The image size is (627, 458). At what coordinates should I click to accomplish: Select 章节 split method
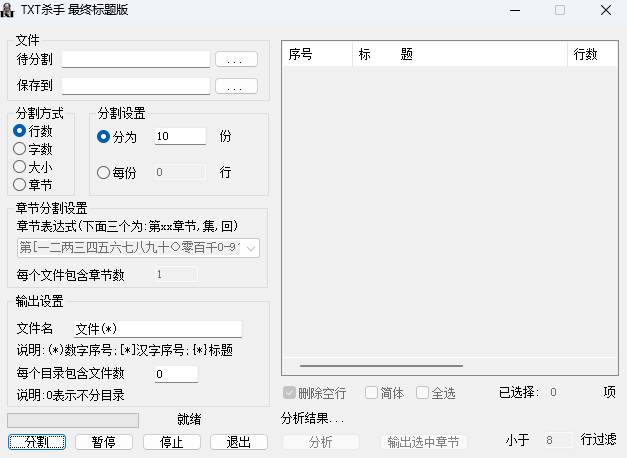pos(19,185)
